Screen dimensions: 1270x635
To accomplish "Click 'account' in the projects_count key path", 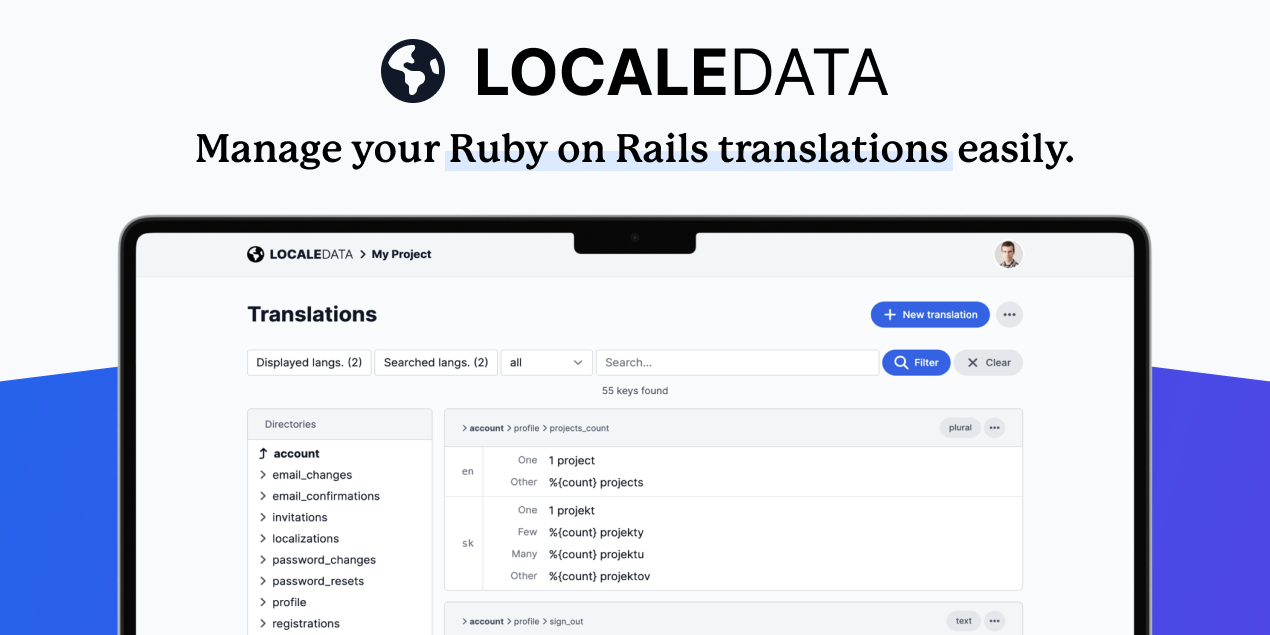I will (x=485, y=427).
